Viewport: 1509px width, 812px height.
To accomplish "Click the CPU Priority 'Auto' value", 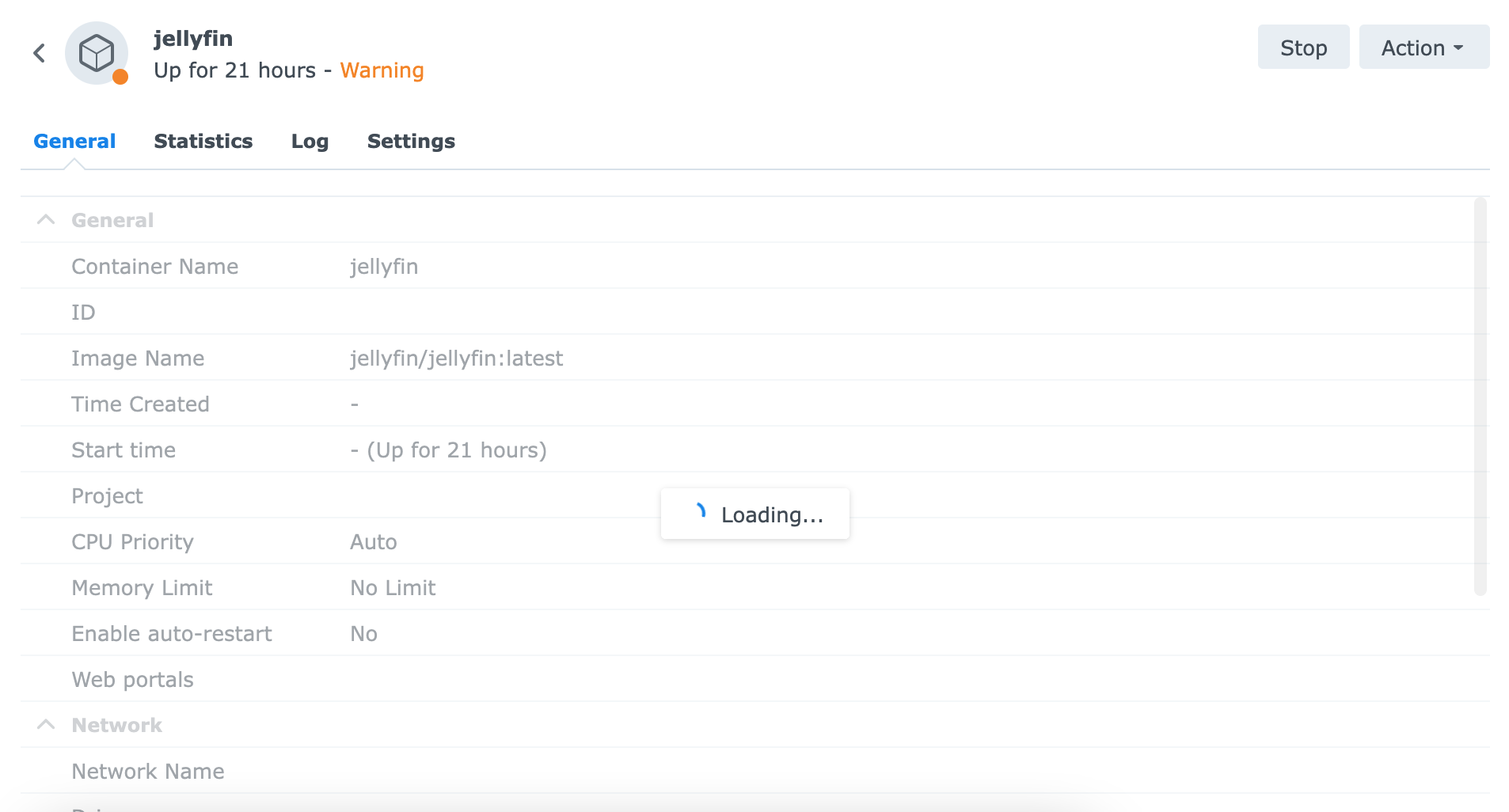I will [373, 542].
